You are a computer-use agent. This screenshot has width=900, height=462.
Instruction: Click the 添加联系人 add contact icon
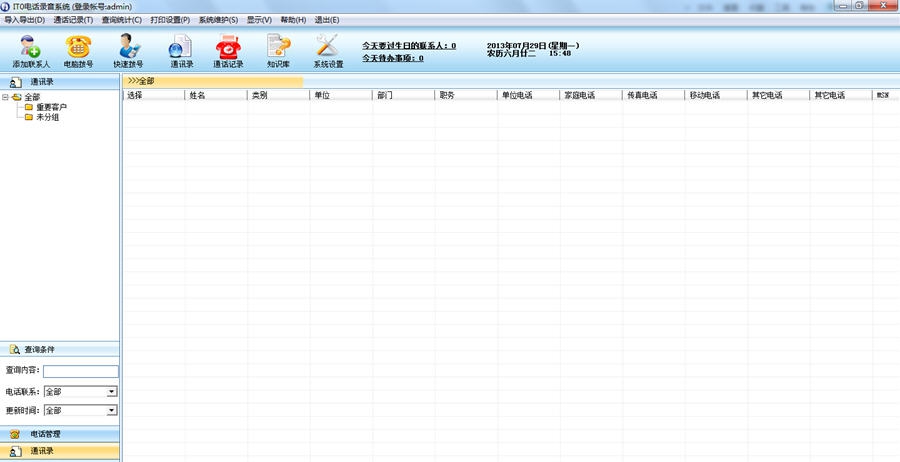tap(30, 46)
